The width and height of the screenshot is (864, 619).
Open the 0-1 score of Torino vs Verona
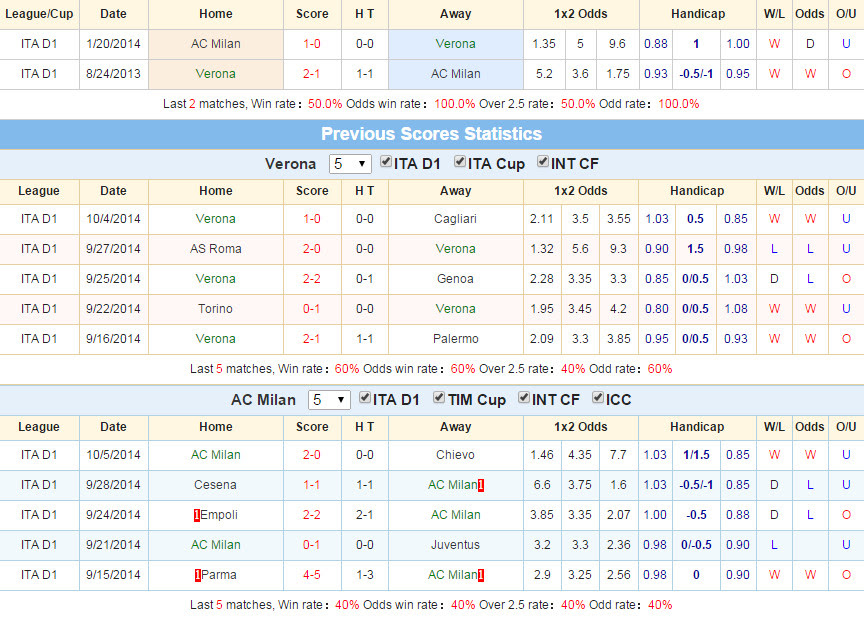[312, 309]
